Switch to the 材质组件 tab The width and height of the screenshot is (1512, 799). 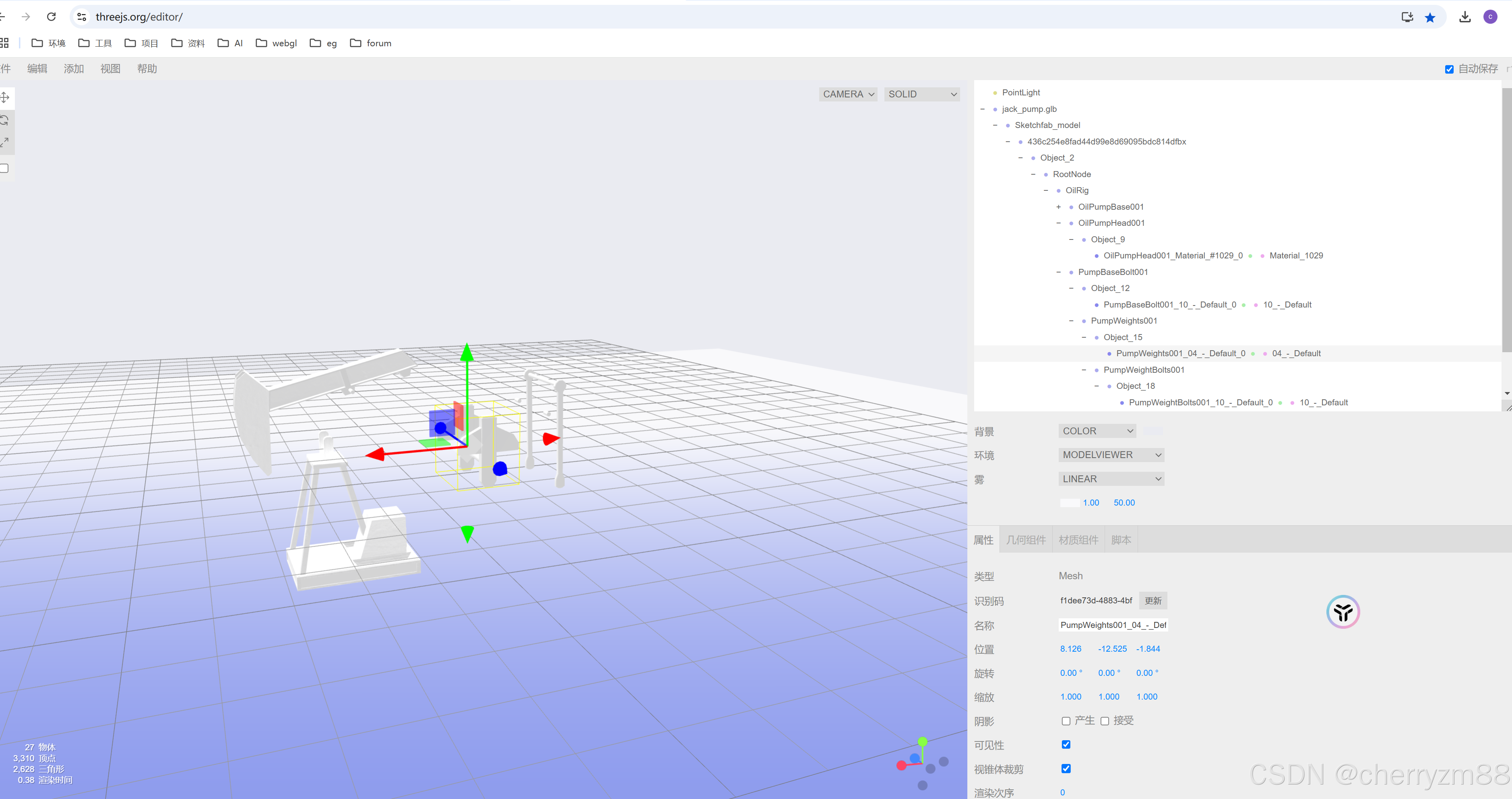(x=1078, y=539)
